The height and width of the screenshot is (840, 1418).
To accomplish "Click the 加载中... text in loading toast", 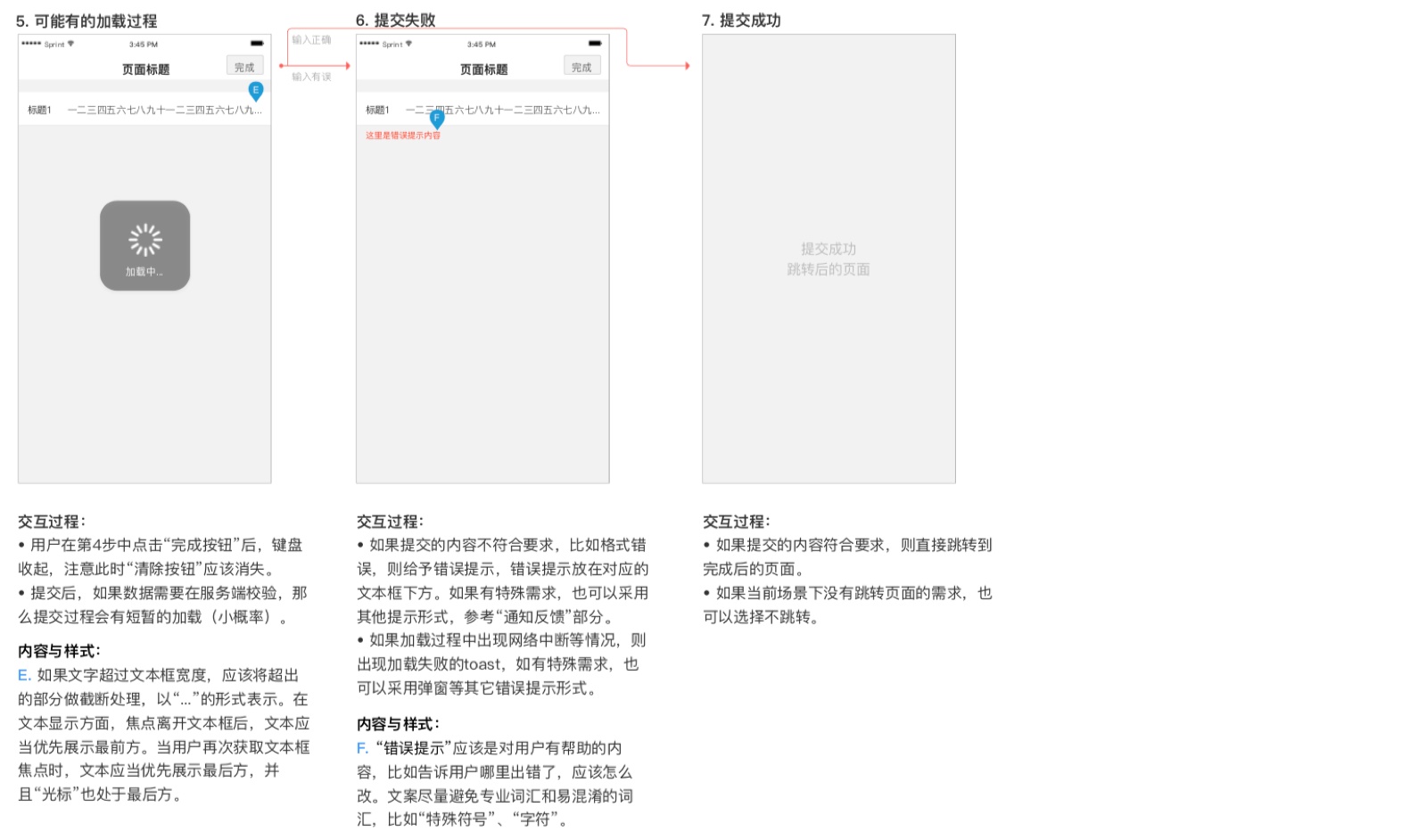I will 144,272.
